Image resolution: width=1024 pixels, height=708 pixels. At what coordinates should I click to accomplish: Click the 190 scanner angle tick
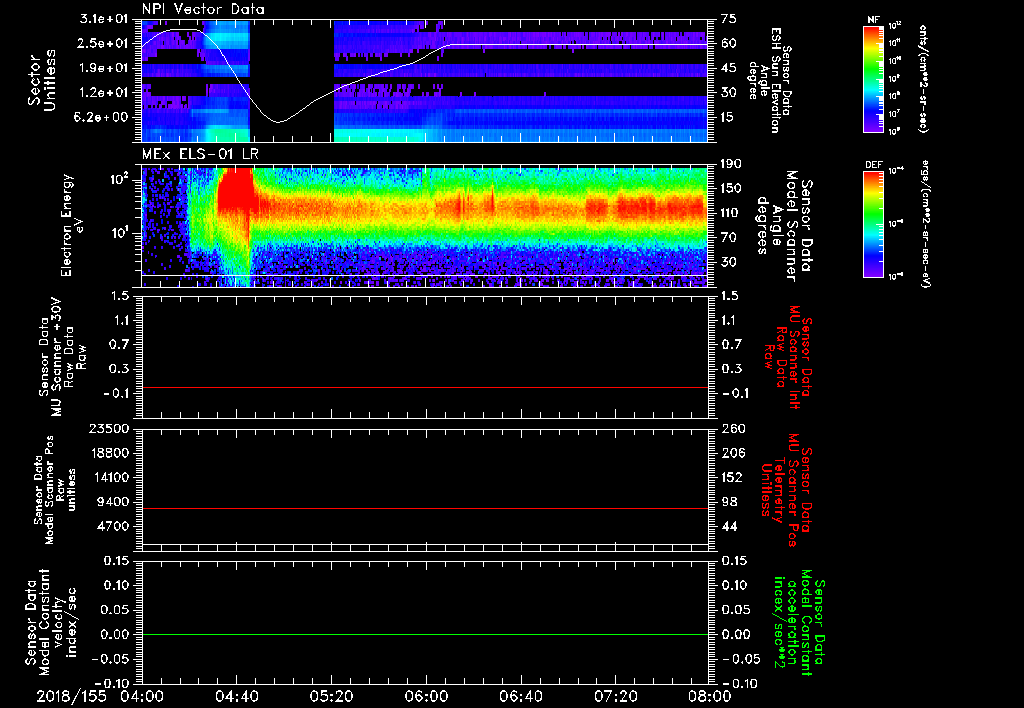[732, 164]
